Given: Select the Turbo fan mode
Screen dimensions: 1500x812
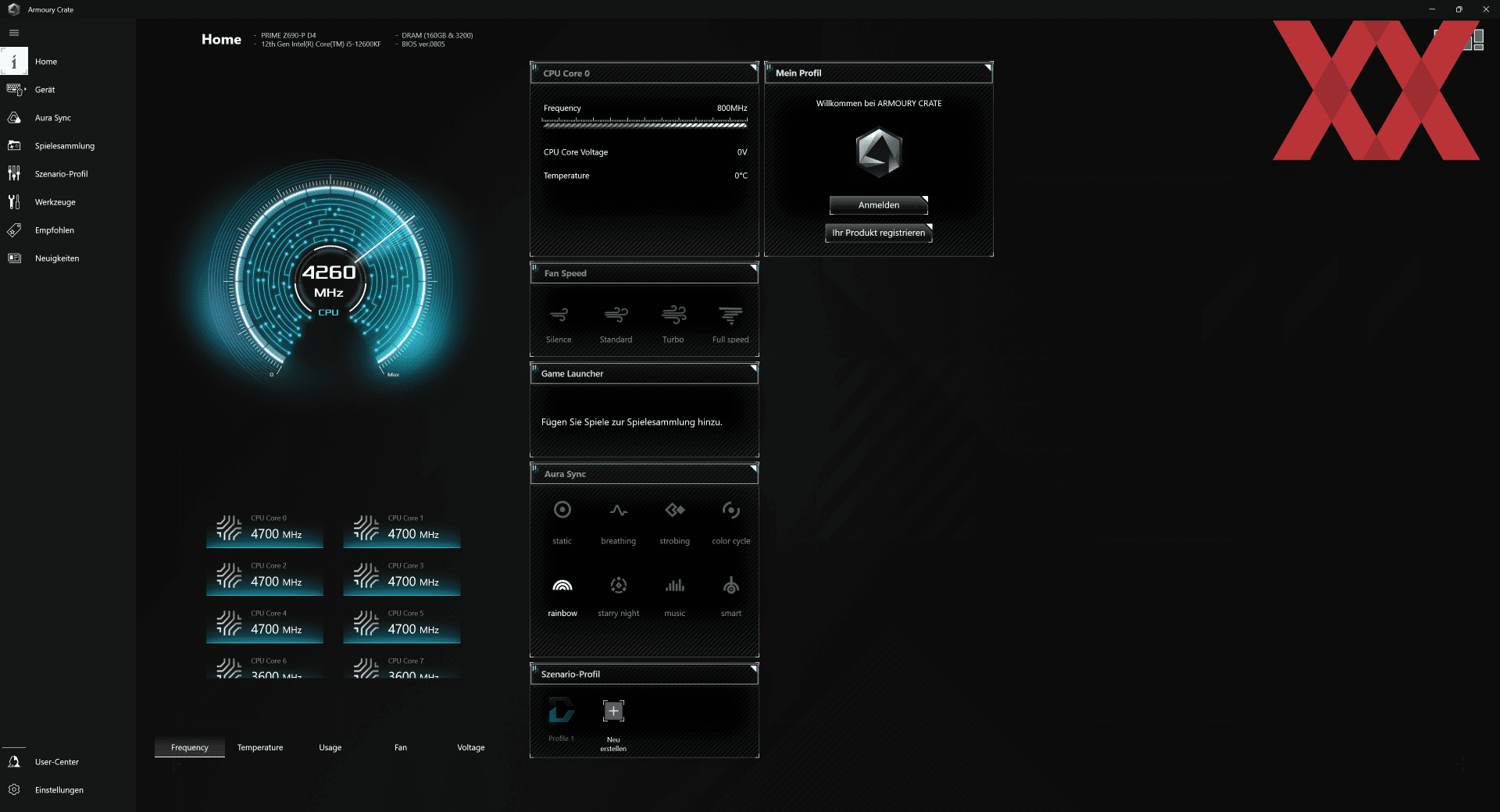Looking at the screenshot, I should [673, 323].
